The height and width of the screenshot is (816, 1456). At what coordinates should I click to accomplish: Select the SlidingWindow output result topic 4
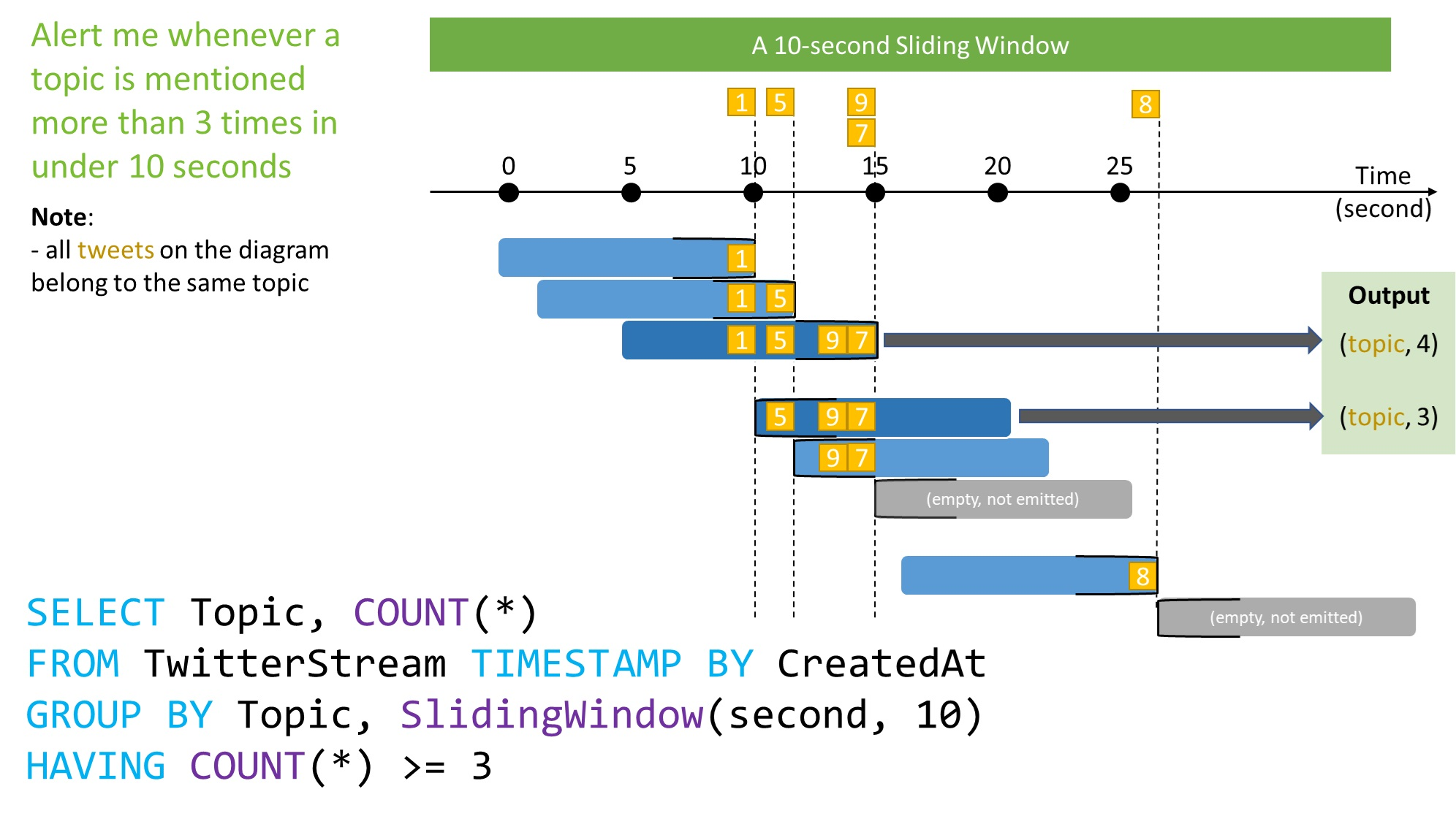pyautogui.click(x=1366, y=342)
